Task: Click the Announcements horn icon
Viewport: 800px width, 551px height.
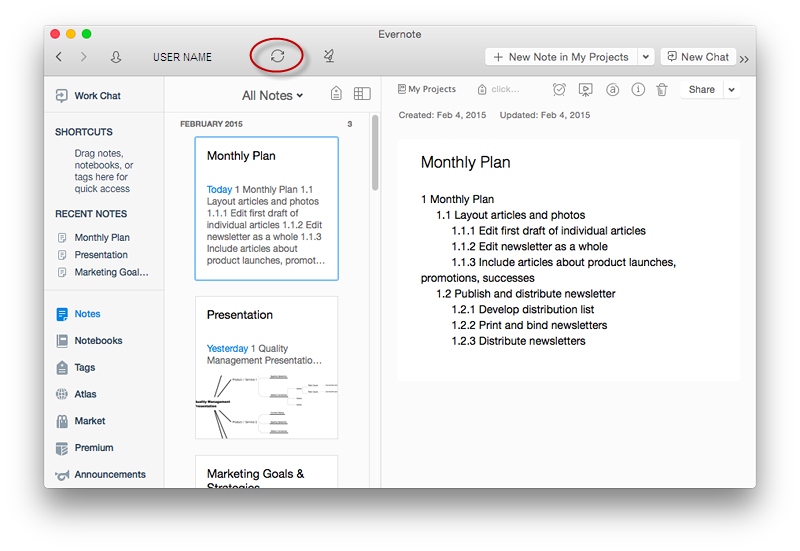Action: click(x=62, y=475)
